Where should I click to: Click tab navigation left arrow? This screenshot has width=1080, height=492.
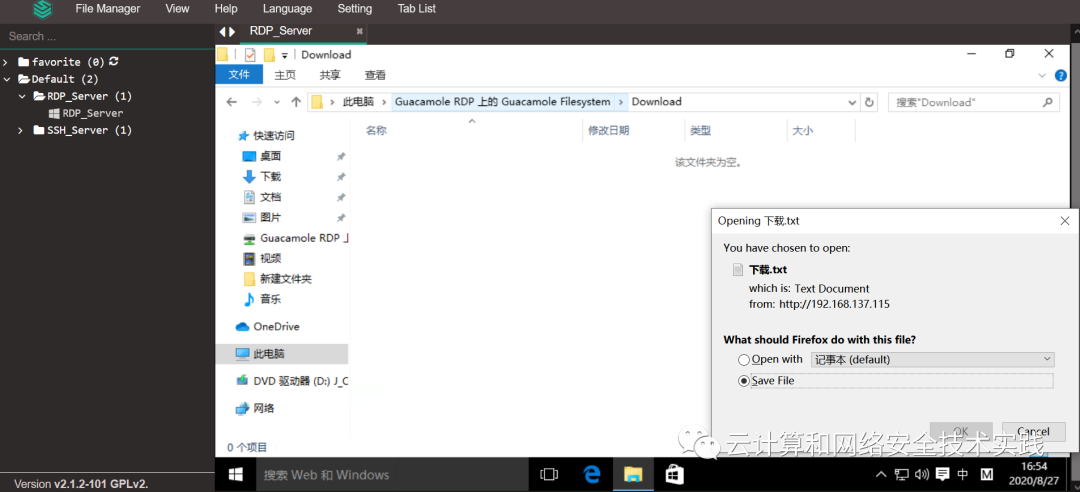222,31
